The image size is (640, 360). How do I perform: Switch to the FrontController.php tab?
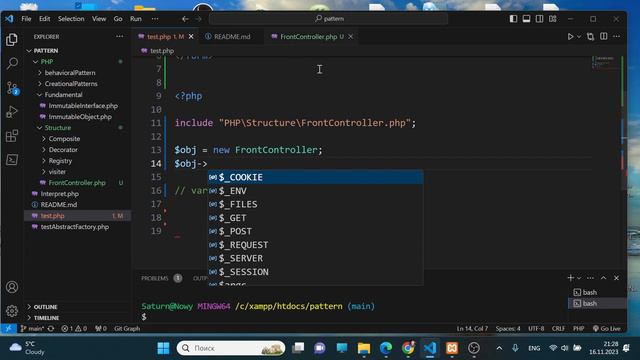pyautogui.click(x=308, y=37)
